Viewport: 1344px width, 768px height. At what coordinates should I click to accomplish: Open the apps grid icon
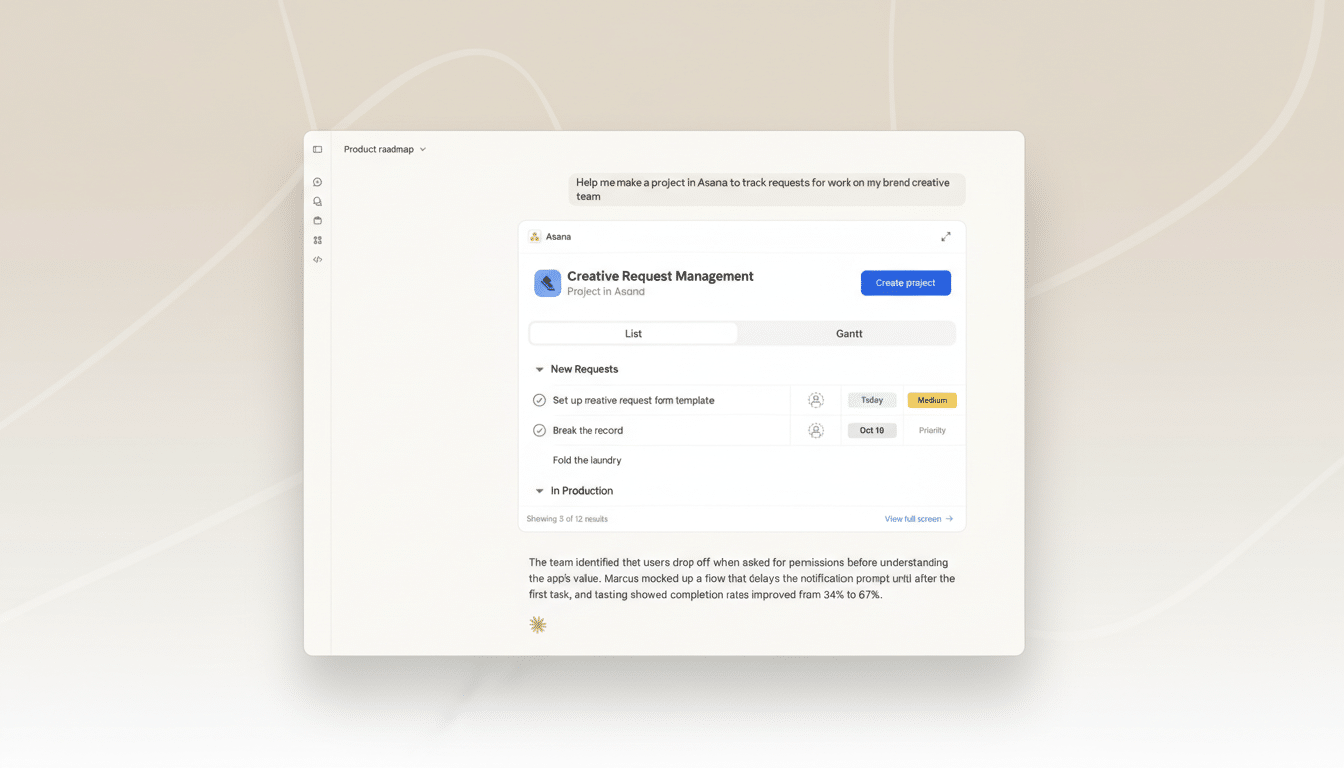pos(317,240)
